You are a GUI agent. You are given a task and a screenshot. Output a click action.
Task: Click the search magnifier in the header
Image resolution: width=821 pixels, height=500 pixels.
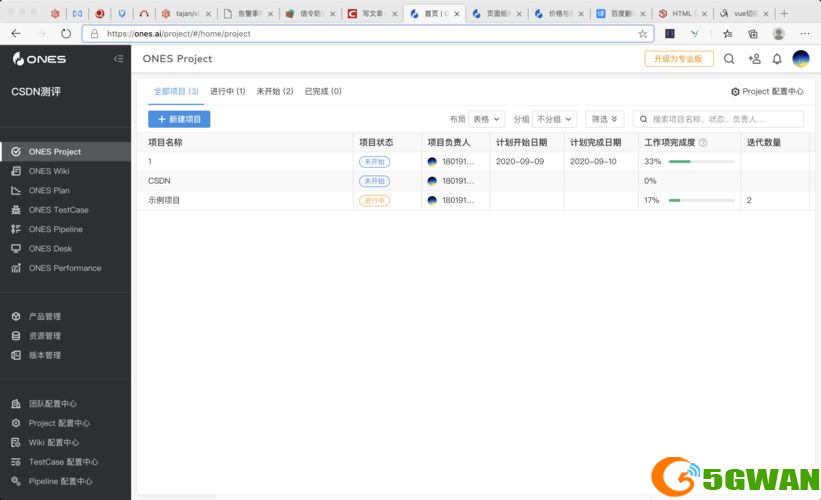729,59
